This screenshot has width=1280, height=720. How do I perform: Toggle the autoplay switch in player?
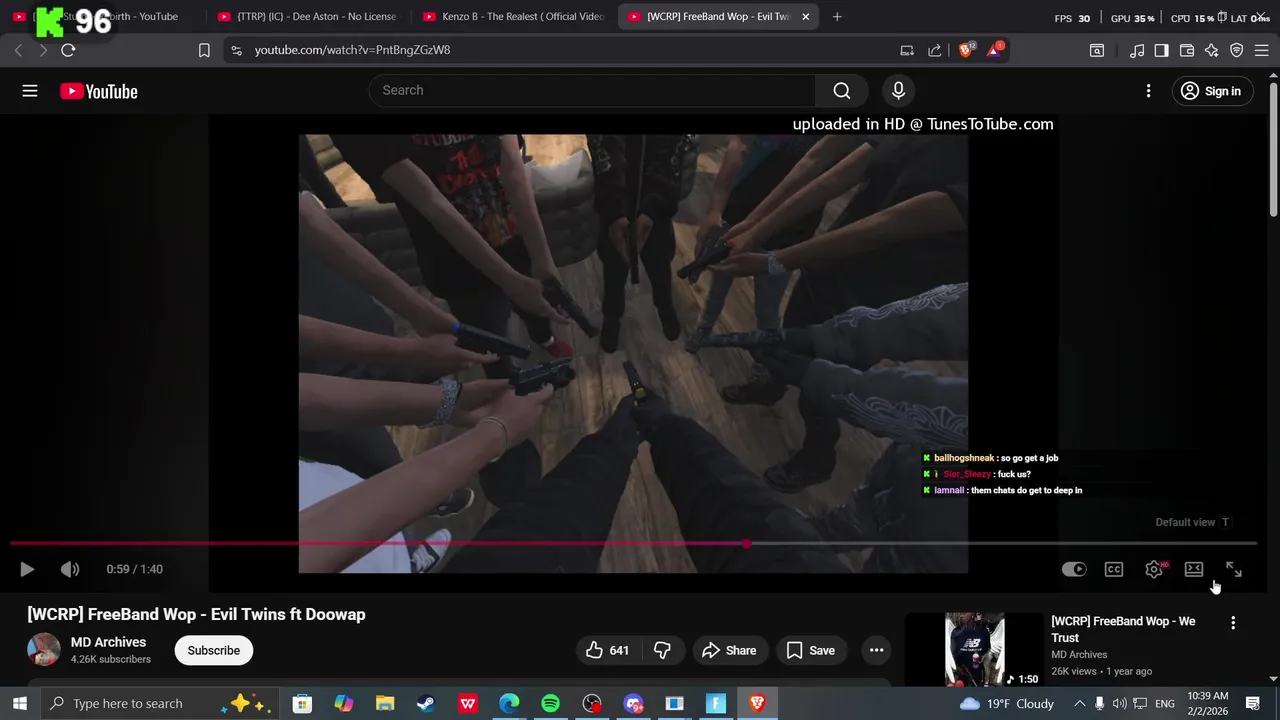click(1074, 569)
